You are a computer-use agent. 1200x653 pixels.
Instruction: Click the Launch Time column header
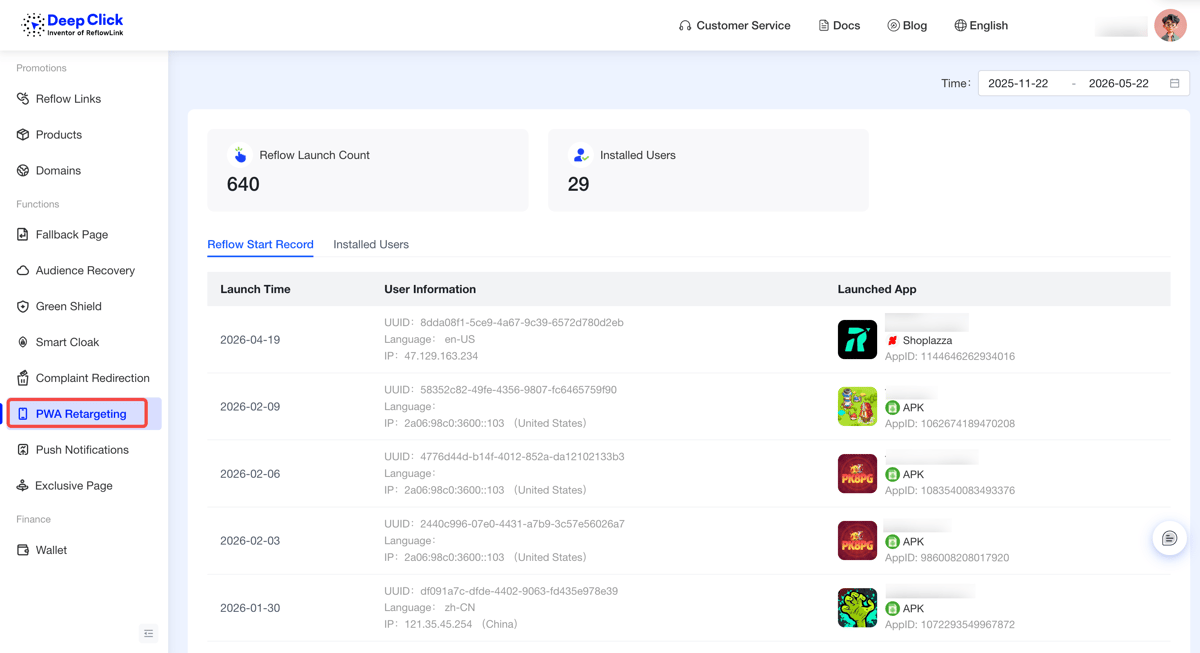pos(255,290)
